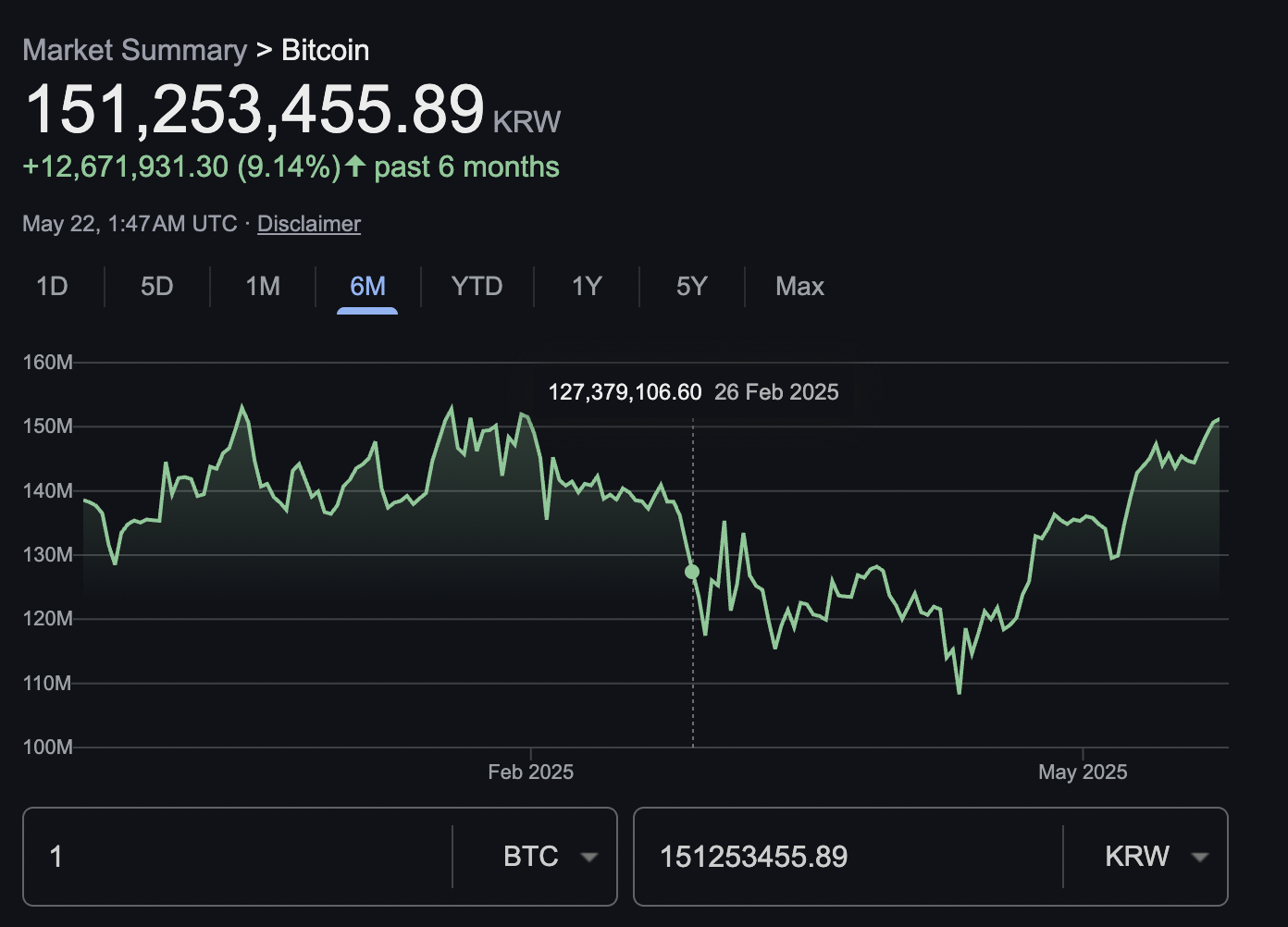
Task: Click the May 22, 1:47 AM UTC timestamp
Action: tap(130, 224)
